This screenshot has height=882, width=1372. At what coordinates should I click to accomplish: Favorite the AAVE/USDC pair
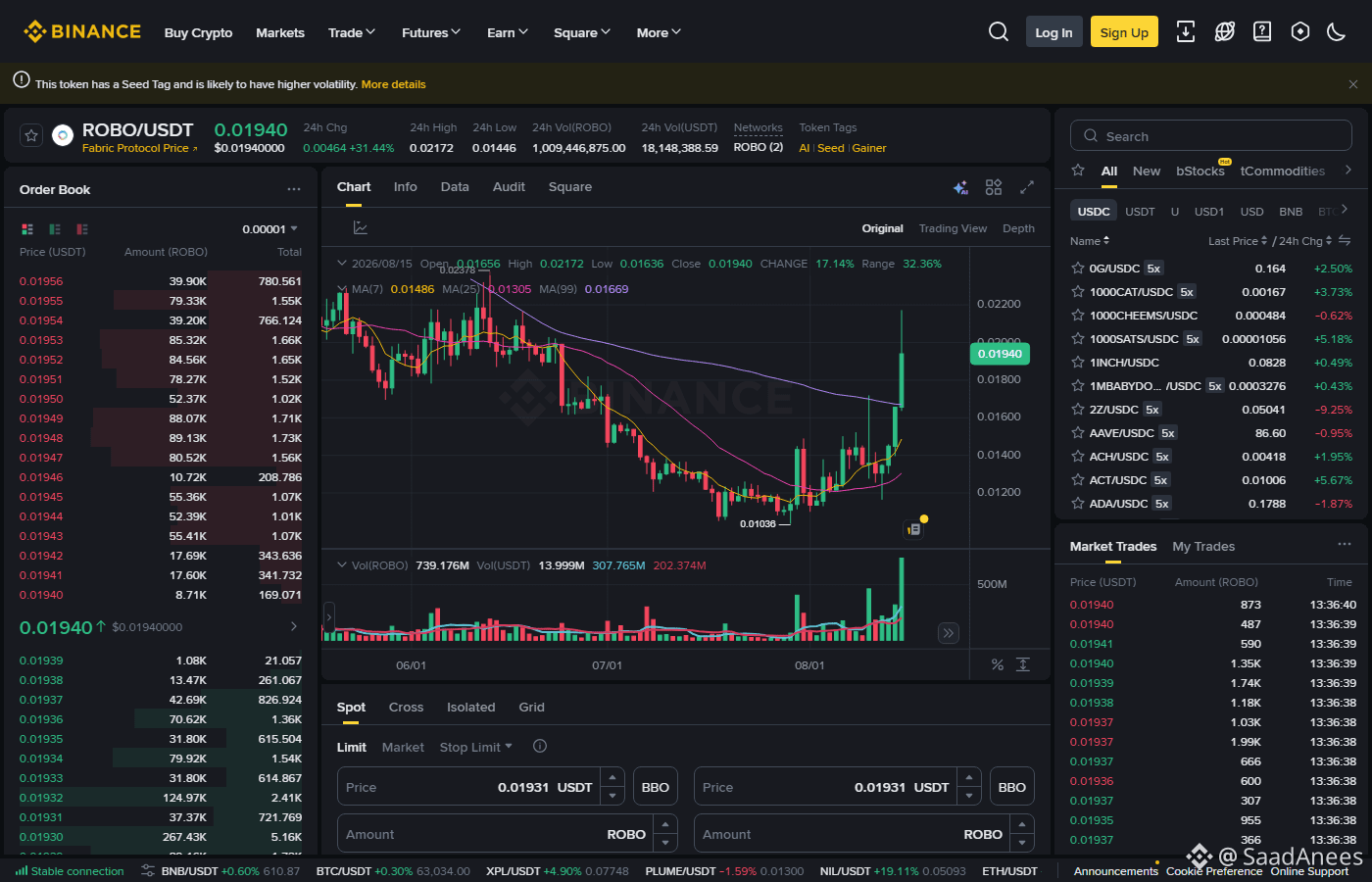click(x=1078, y=433)
